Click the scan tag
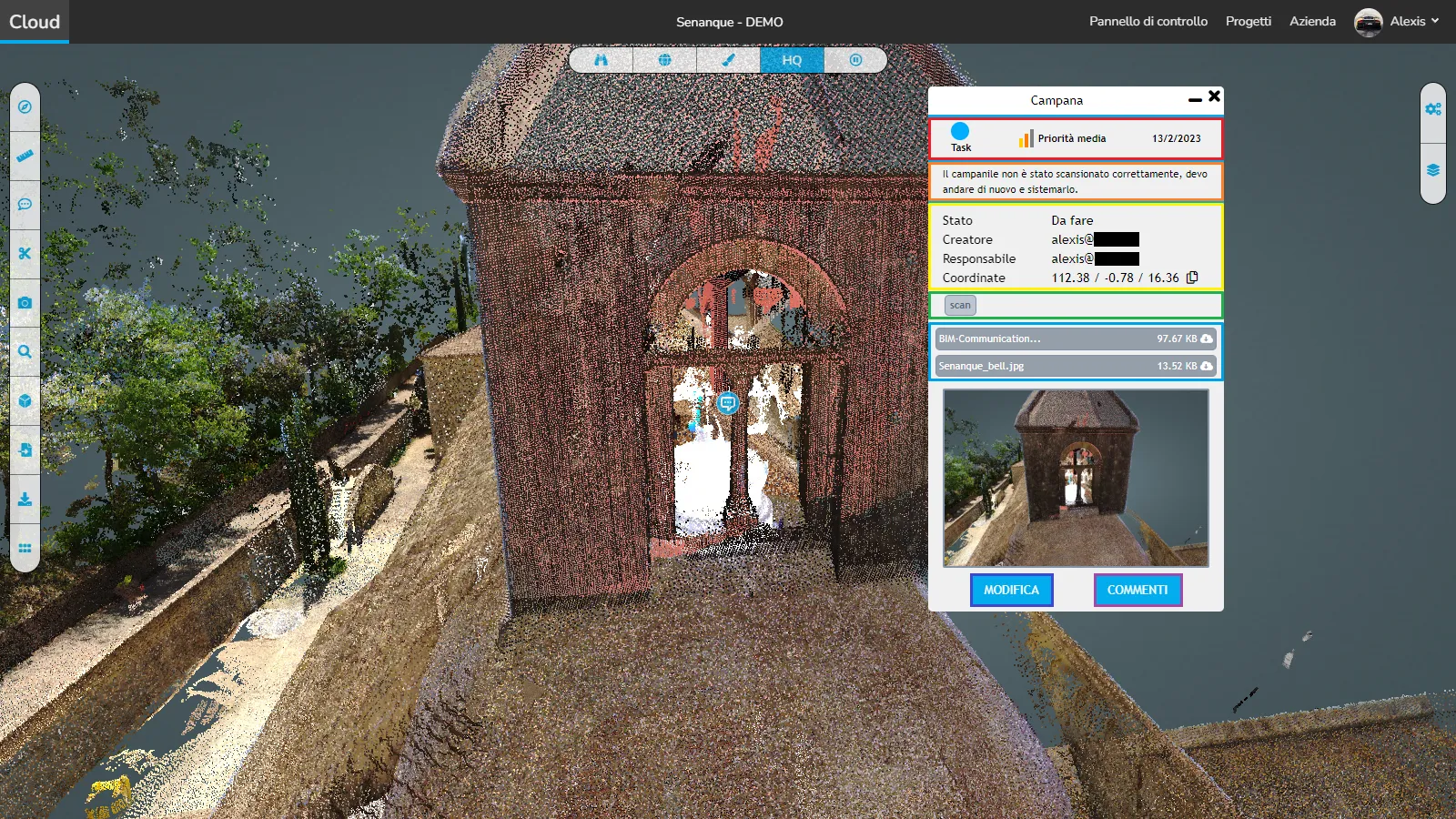 coord(960,305)
